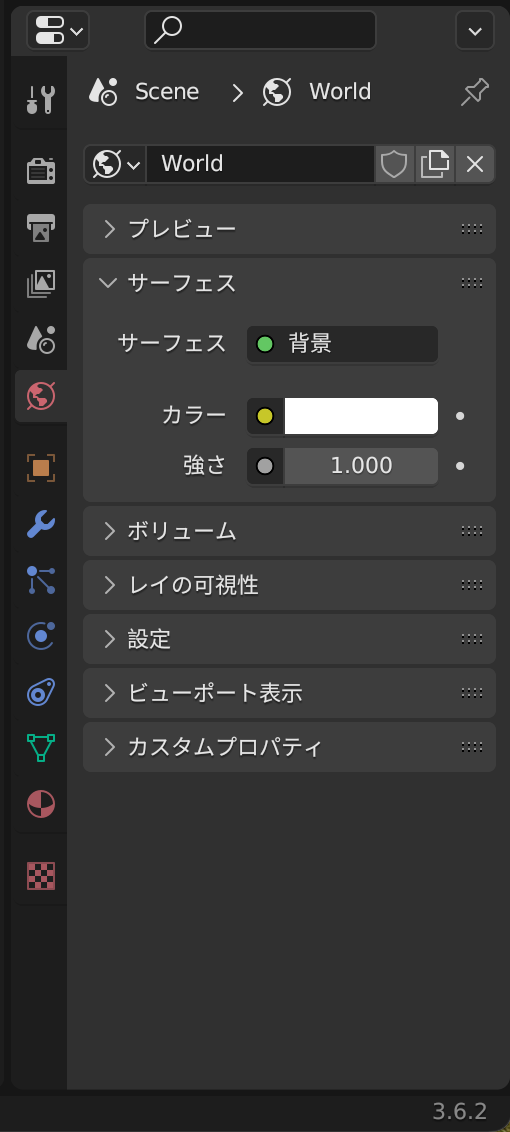Toggle animate dot next to カラー
This screenshot has width=510, height=1132.
coord(460,416)
